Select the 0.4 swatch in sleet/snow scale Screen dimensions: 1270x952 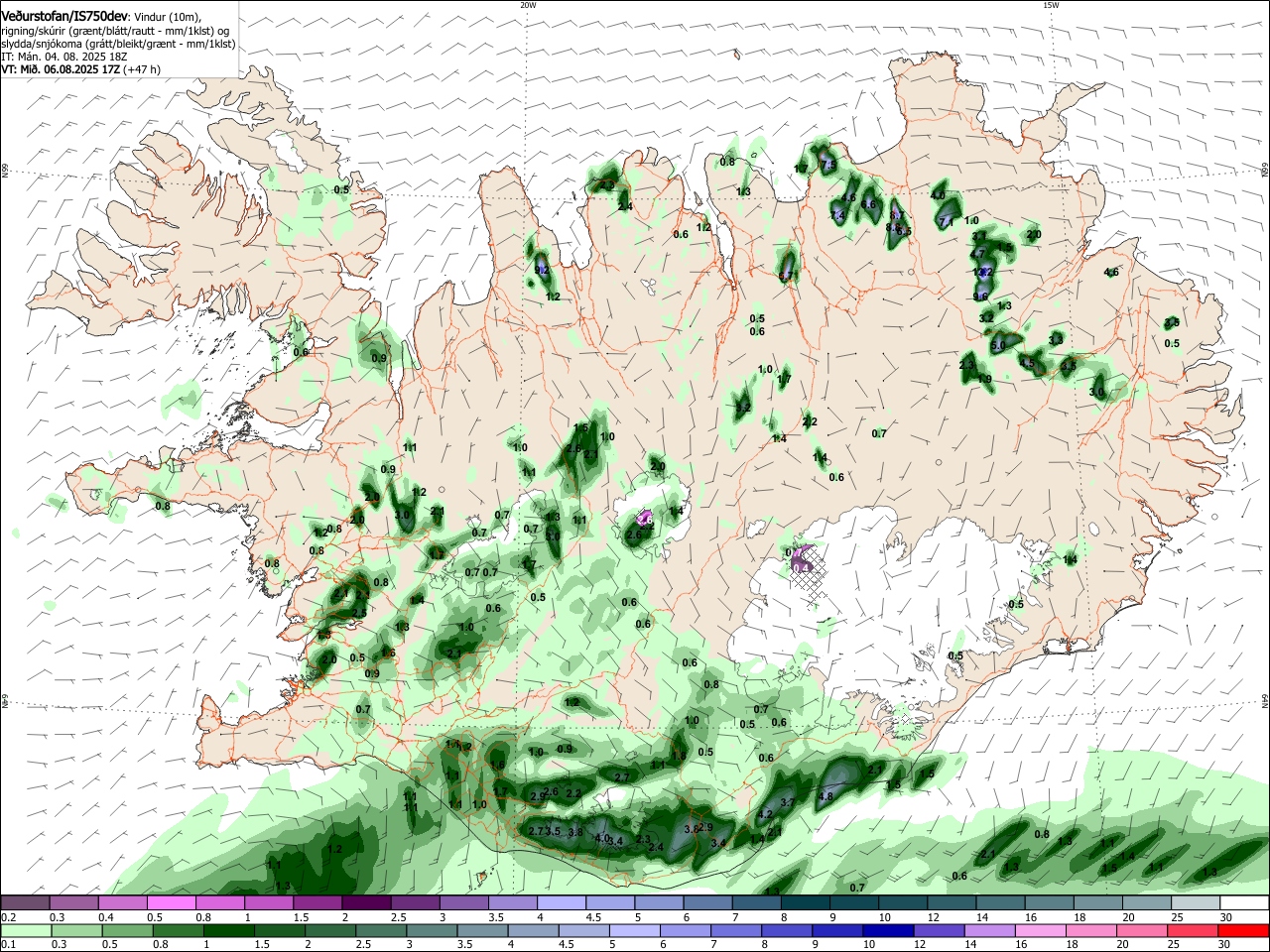coord(122,903)
